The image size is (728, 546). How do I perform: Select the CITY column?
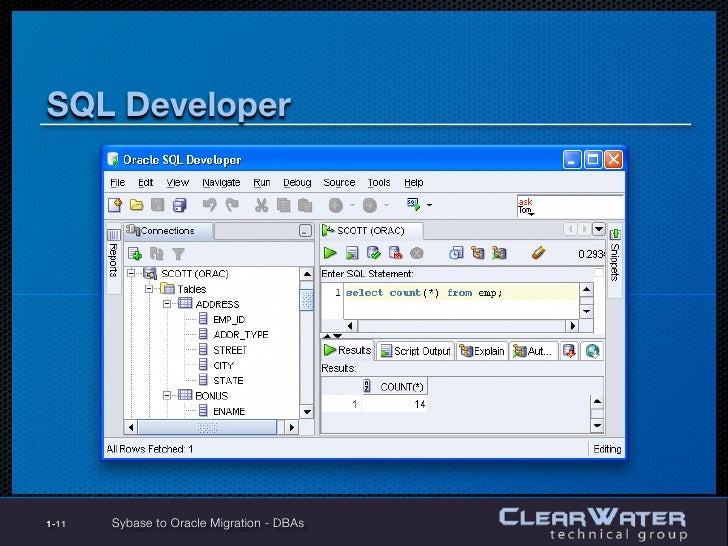click(x=223, y=365)
